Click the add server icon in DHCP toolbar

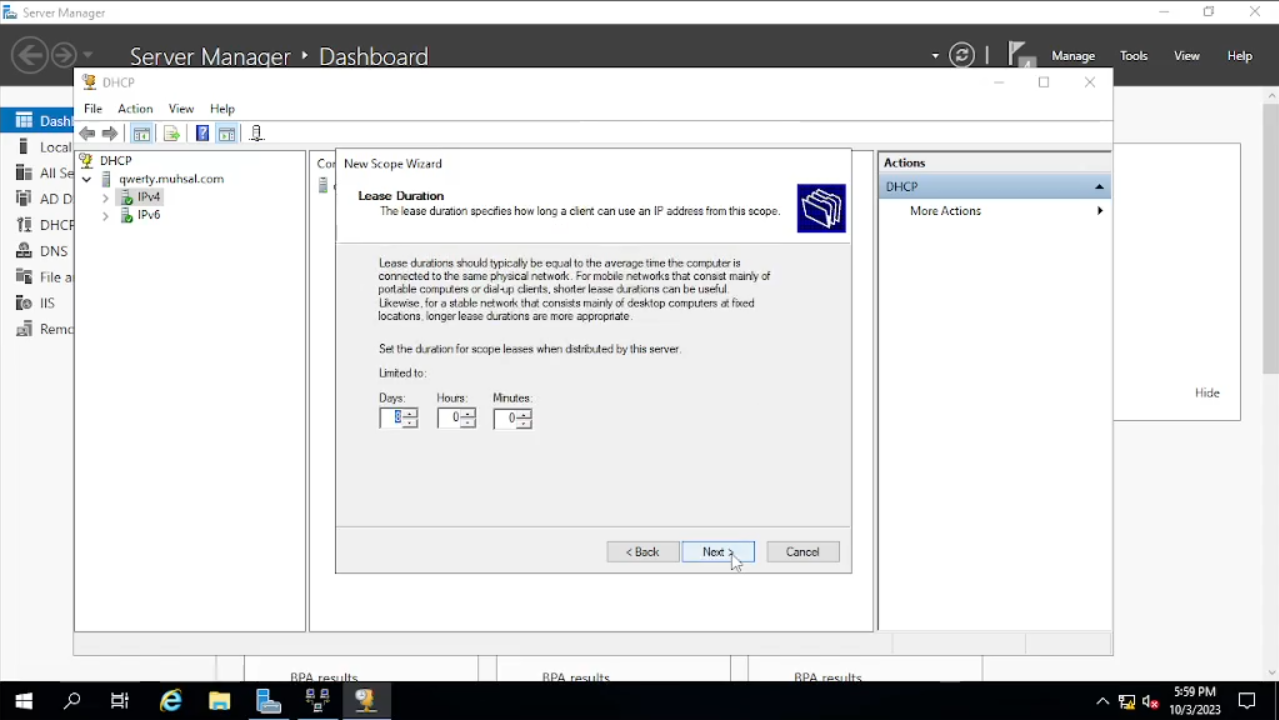pyautogui.click(x=256, y=134)
